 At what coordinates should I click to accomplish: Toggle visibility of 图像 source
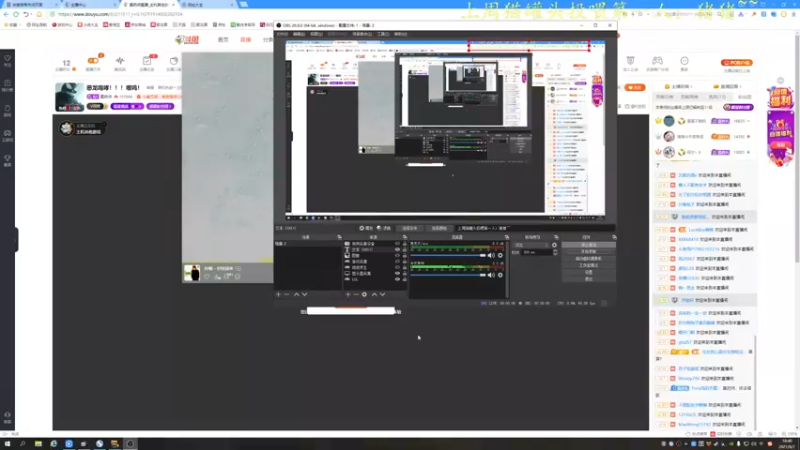pos(397,256)
